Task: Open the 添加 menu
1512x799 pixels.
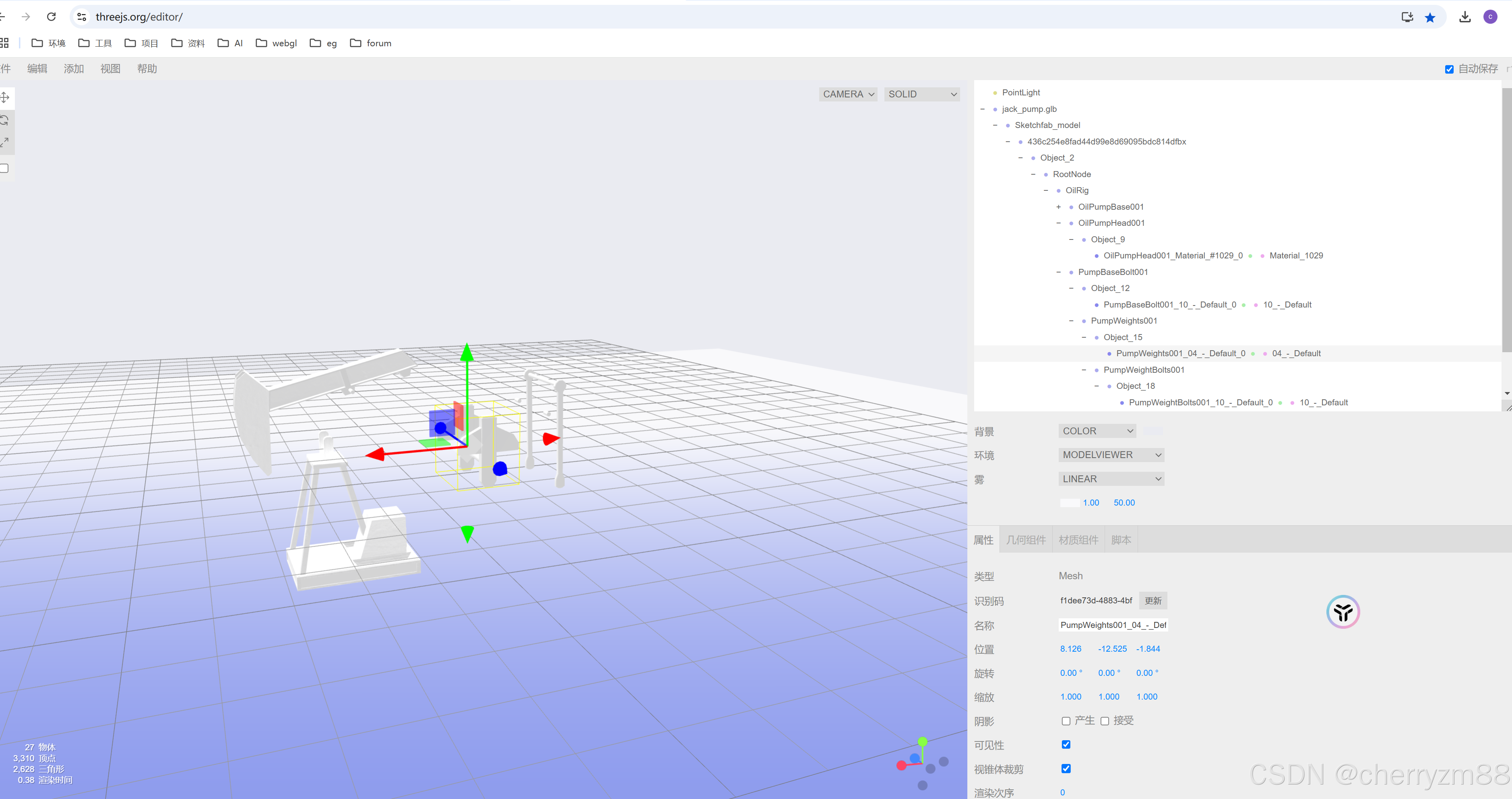Action: tap(73, 69)
